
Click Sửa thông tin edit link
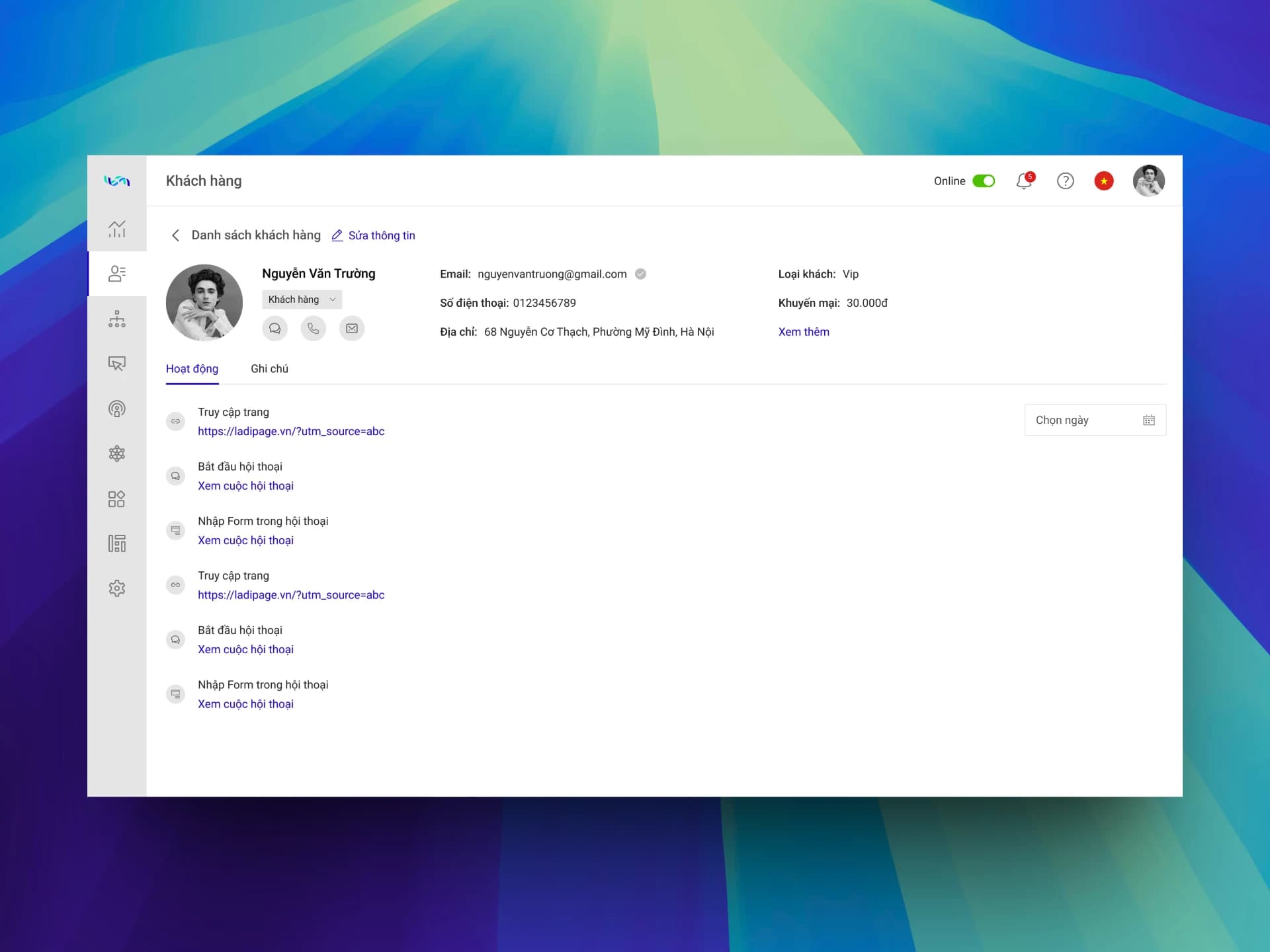pyautogui.click(x=373, y=235)
